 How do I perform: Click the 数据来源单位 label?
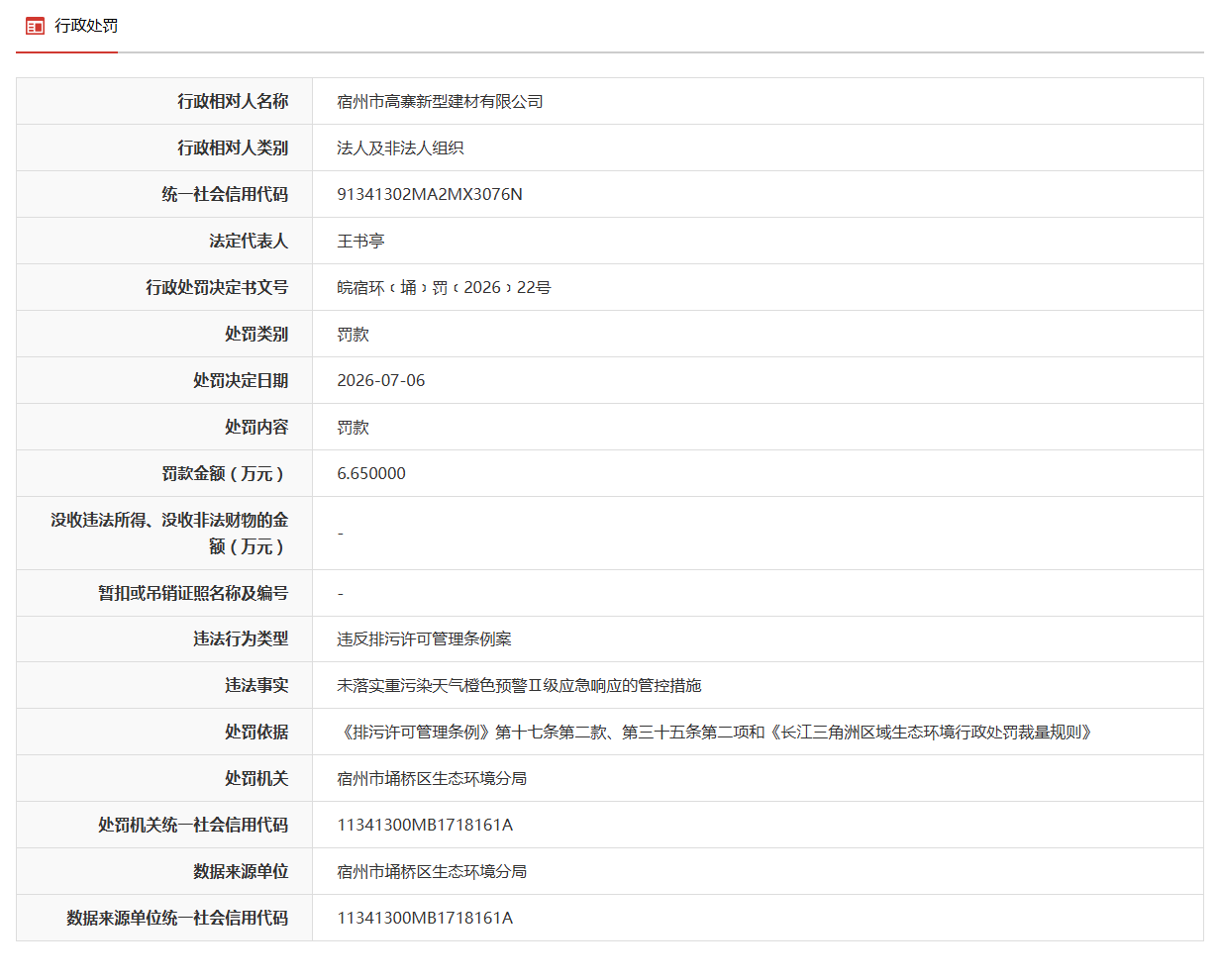coord(241,871)
